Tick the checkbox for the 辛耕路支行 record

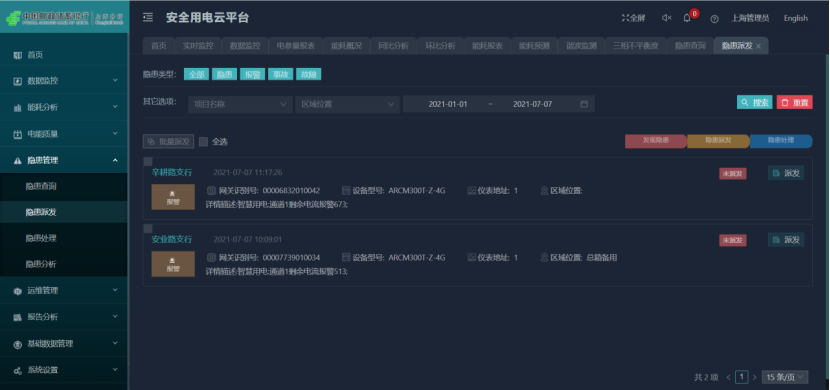[148, 161]
